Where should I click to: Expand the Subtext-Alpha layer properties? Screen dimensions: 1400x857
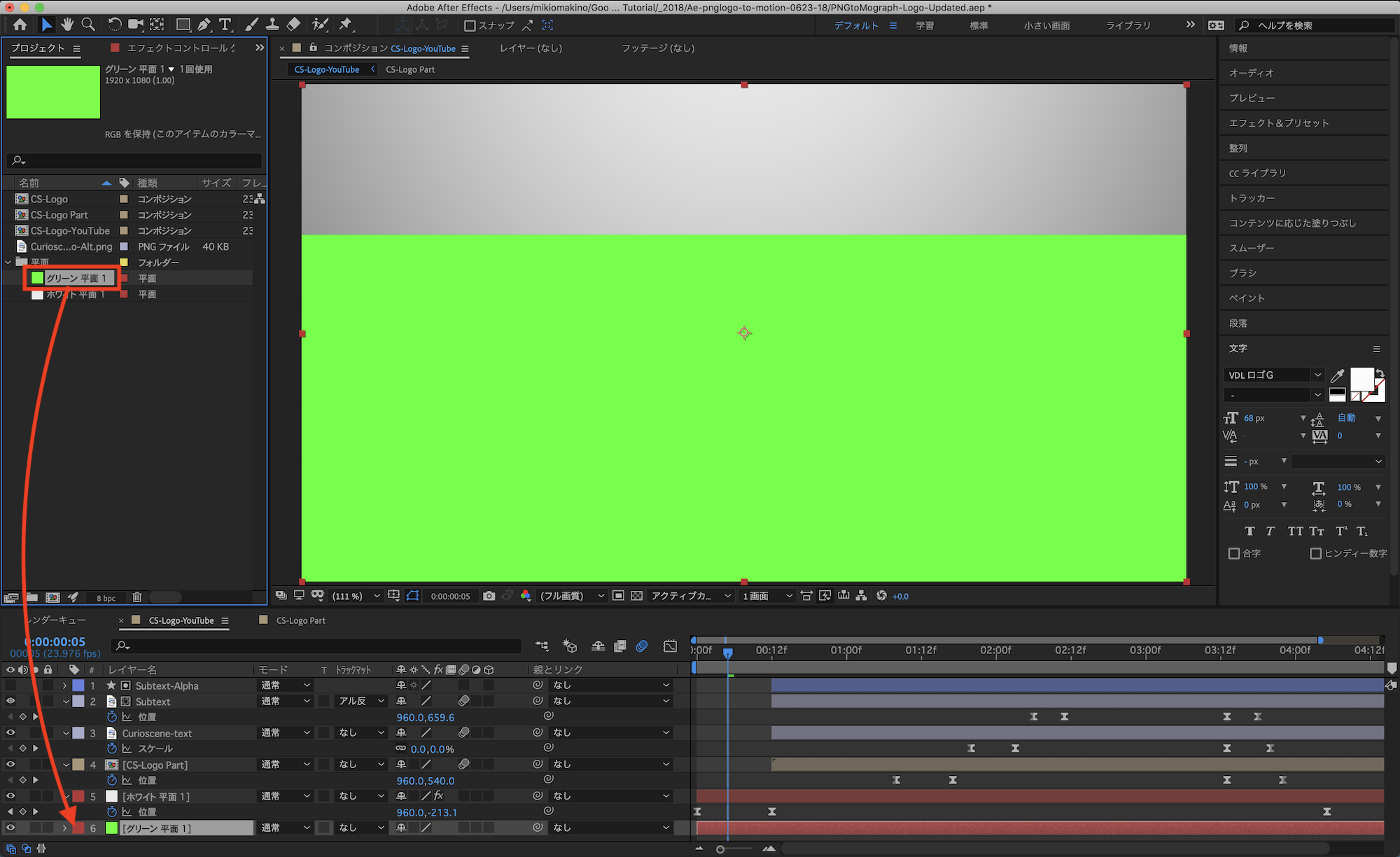coord(65,685)
